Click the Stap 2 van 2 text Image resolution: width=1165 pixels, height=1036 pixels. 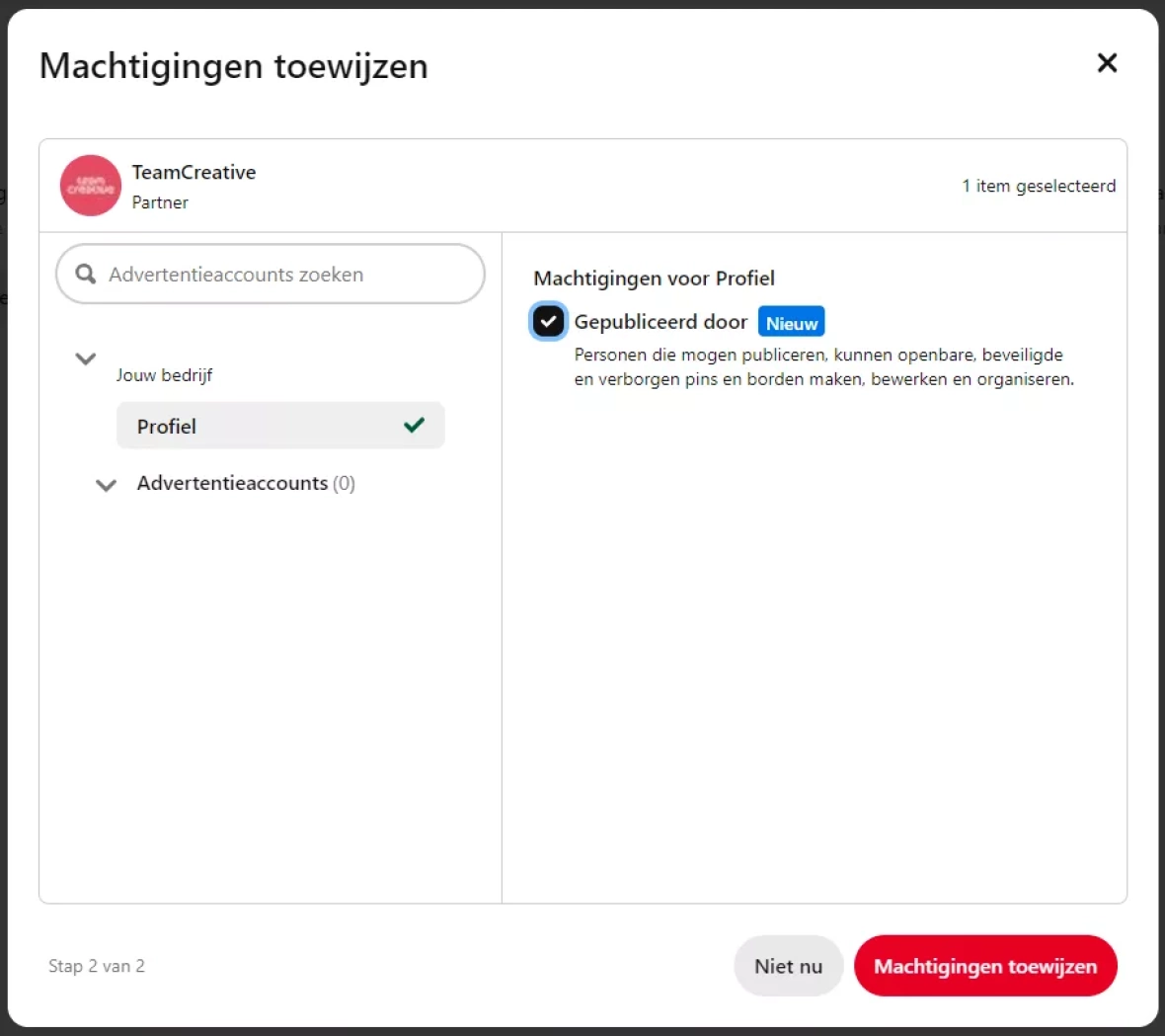click(97, 966)
